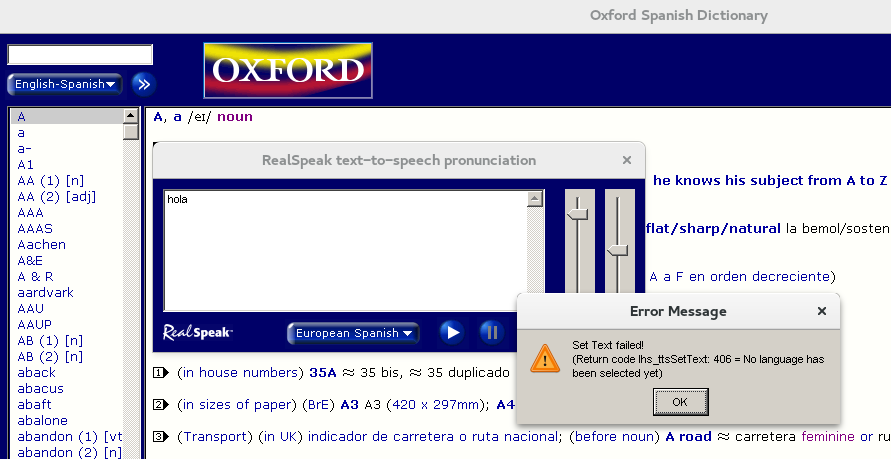
Task: Select 'abandon (1) [vt' entry
Action: (70, 436)
